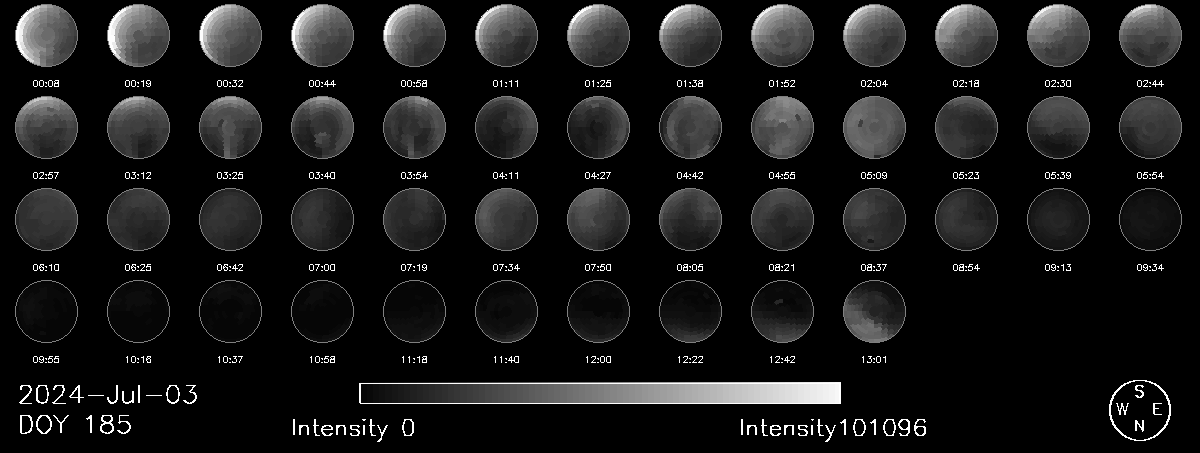Select the 06:10 globe image

point(46,220)
